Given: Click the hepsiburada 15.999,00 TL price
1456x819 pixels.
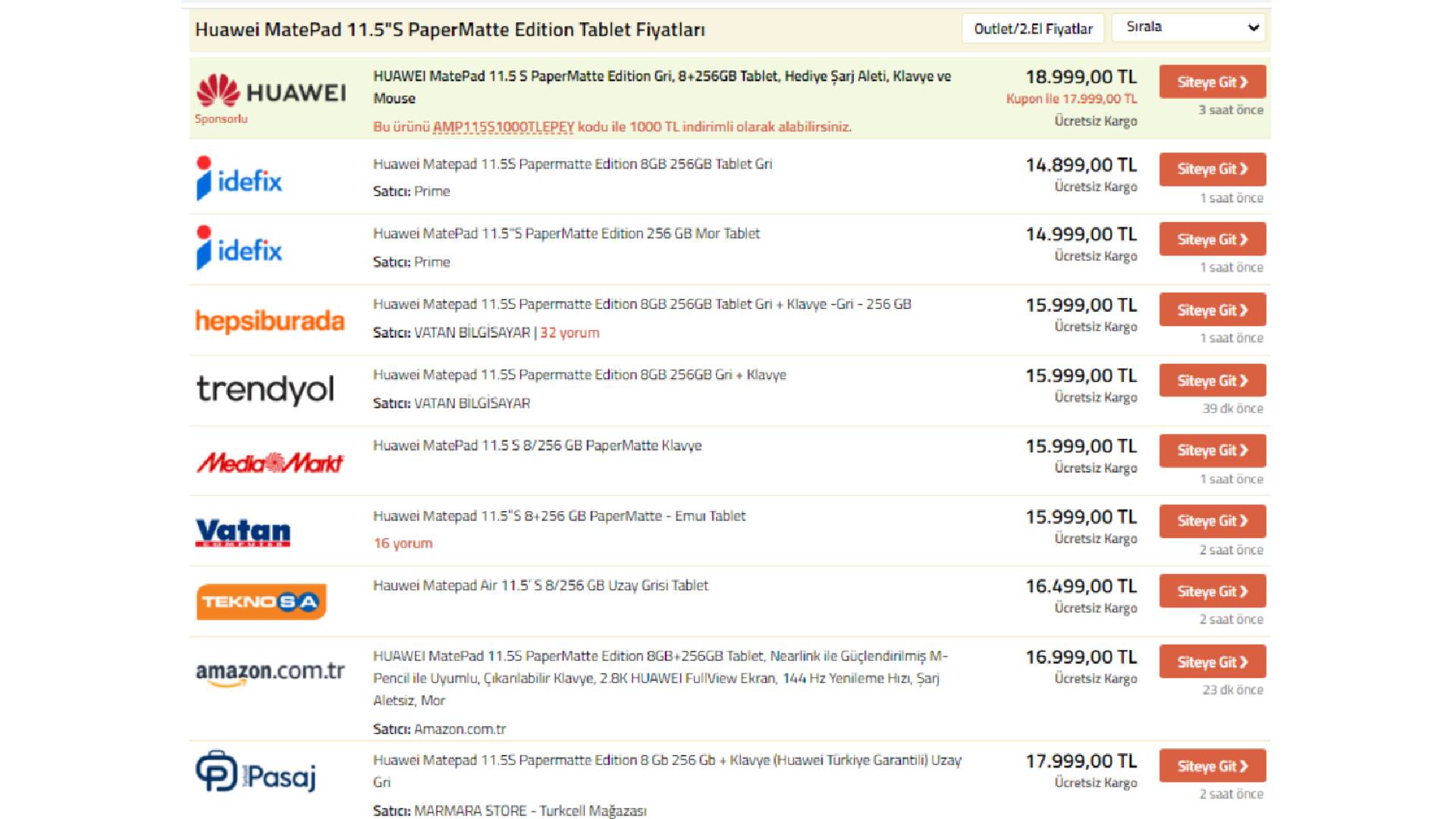Looking at the screenshot, I should click(1081, 305).
